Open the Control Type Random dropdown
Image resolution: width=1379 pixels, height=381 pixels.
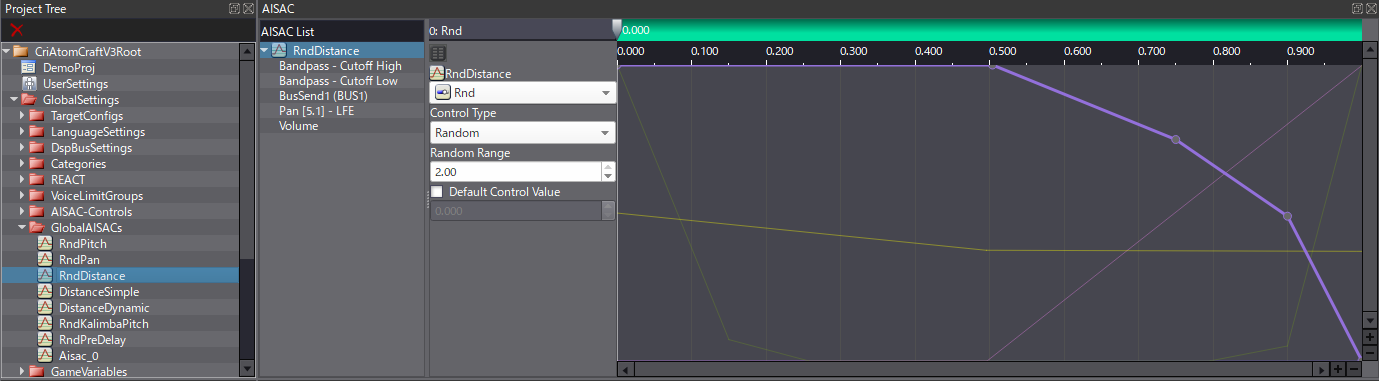pos(522,133)
